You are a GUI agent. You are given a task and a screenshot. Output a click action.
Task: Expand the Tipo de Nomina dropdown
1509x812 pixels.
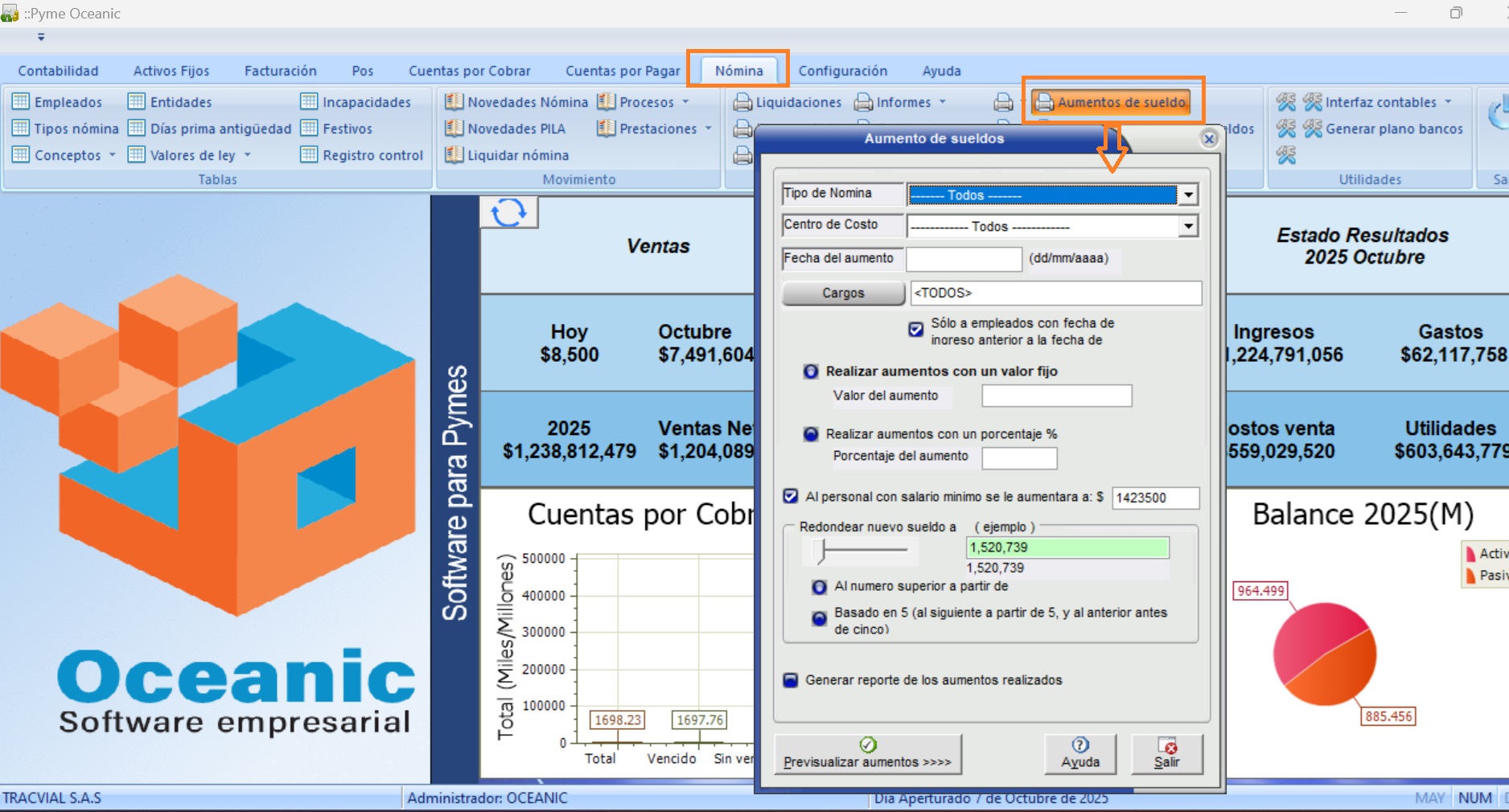click(1188, 195)
